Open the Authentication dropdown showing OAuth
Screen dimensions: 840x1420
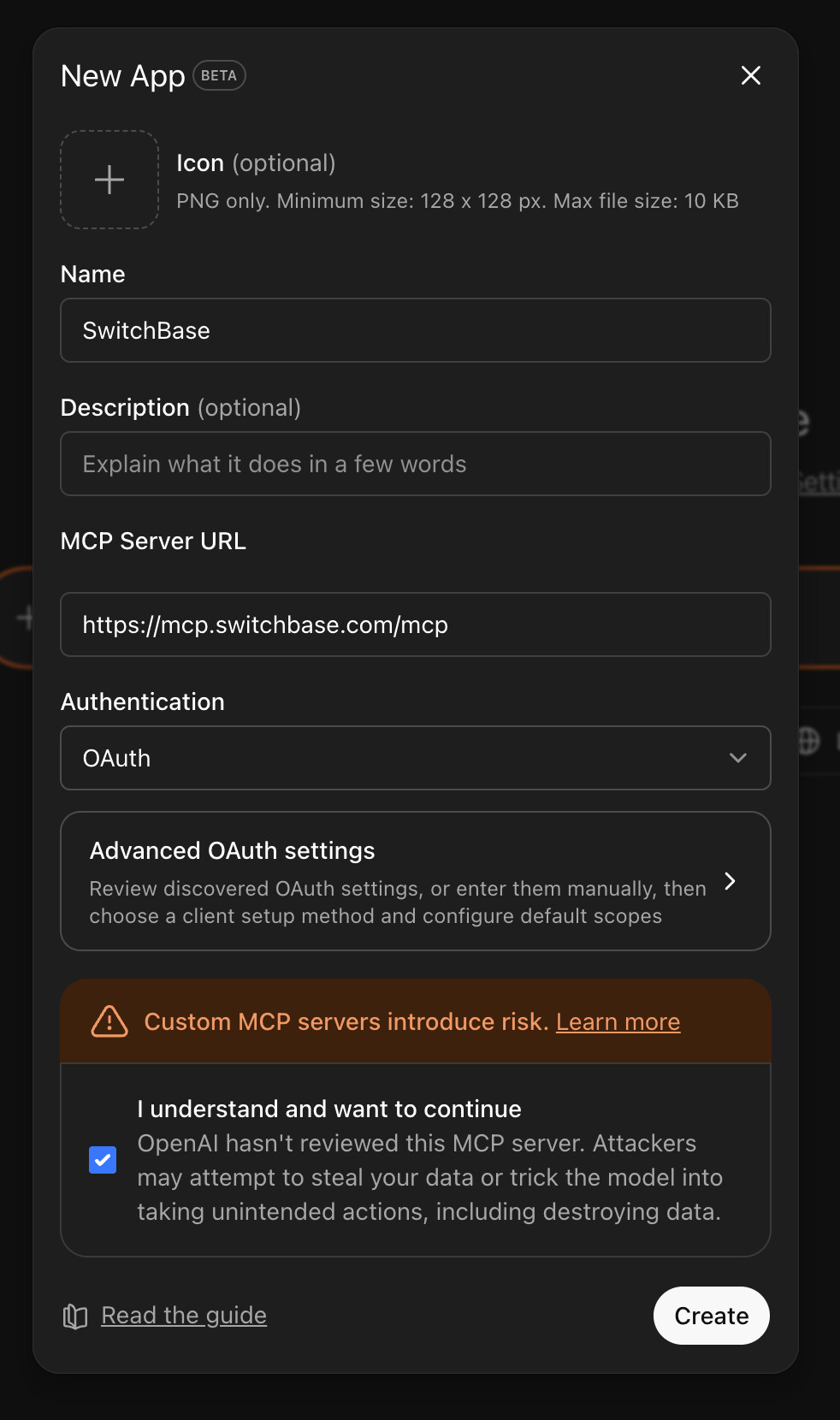click(416, 758)
